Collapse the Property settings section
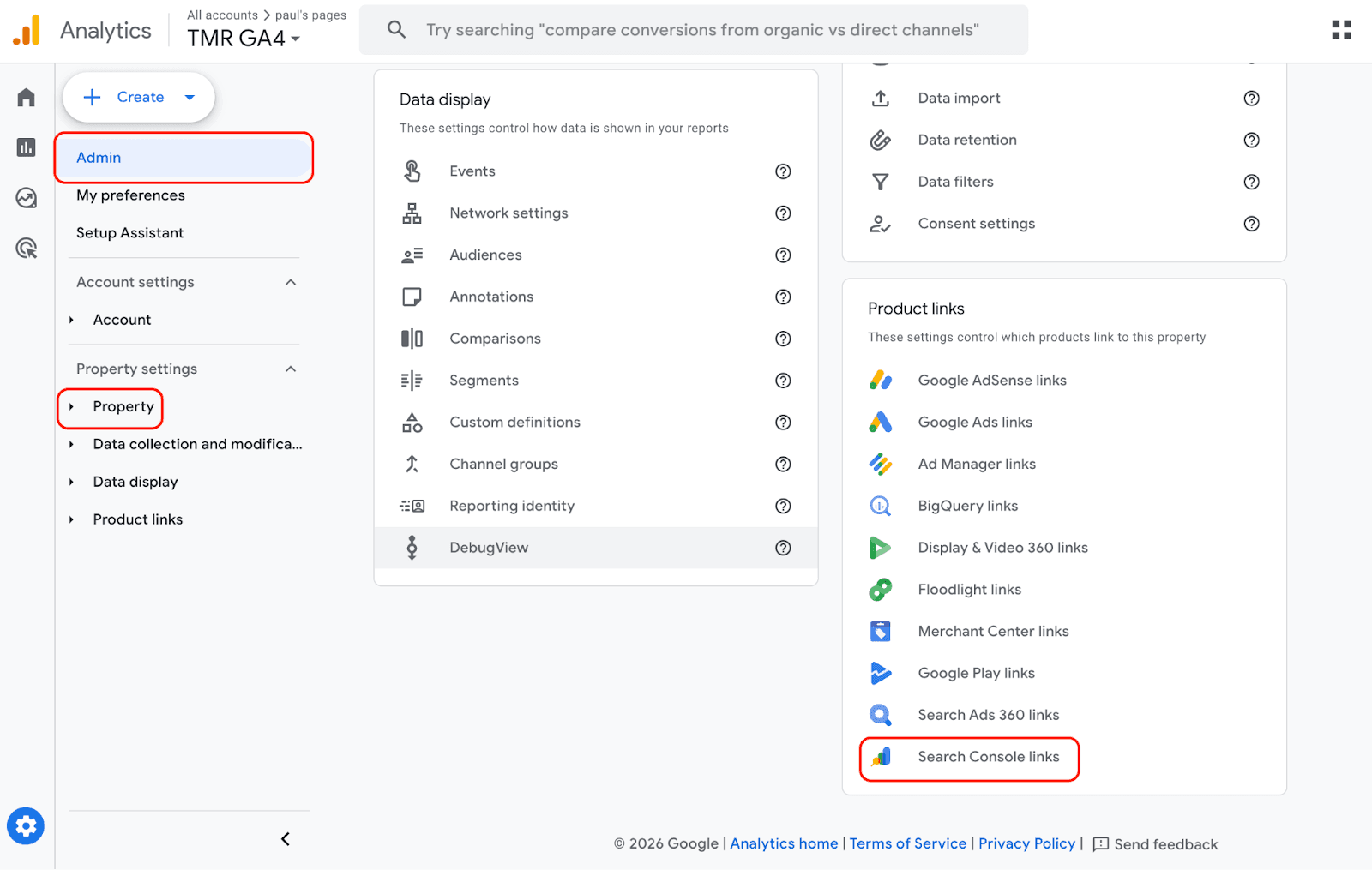This screenshot has width=1372, height=870. (291, 369)
